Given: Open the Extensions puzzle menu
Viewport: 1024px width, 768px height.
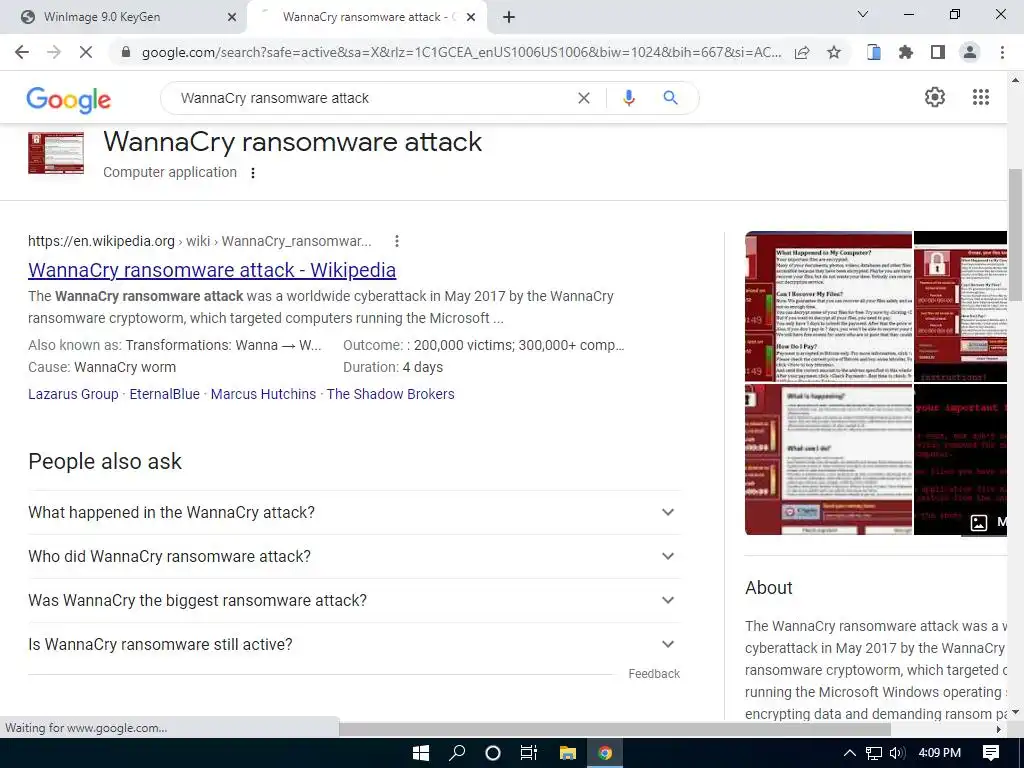Looking at the screenshot, I should (x=905, y=52).
